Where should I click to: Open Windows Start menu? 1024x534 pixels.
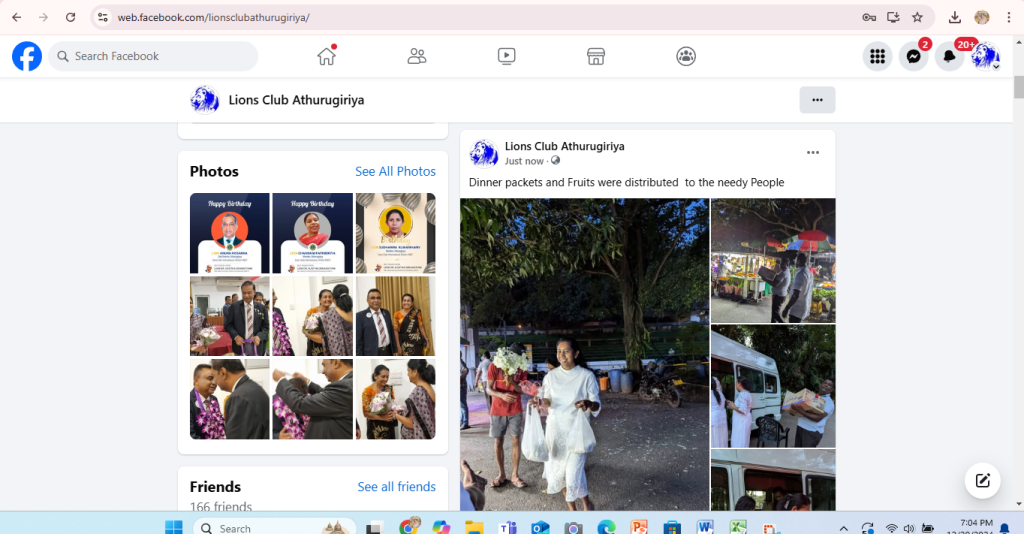[x=174, y=527]
